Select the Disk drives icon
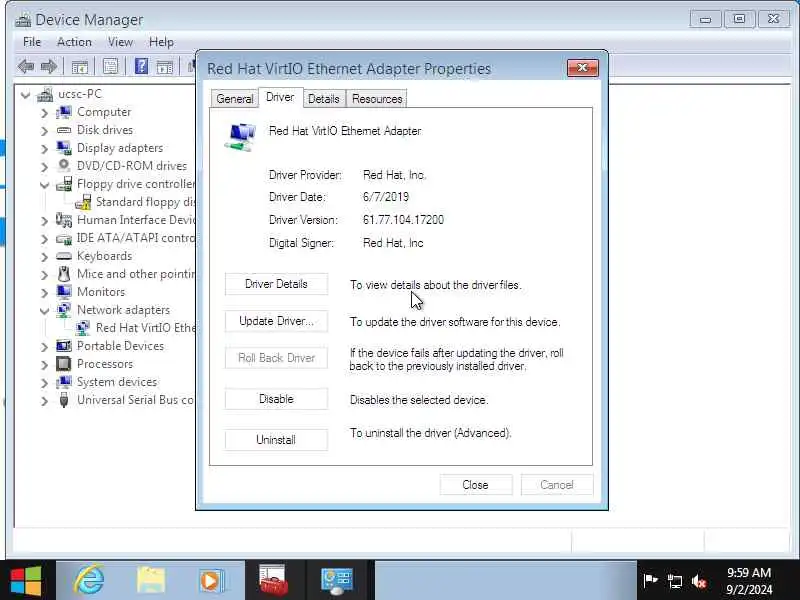 [x=64, y=130]
